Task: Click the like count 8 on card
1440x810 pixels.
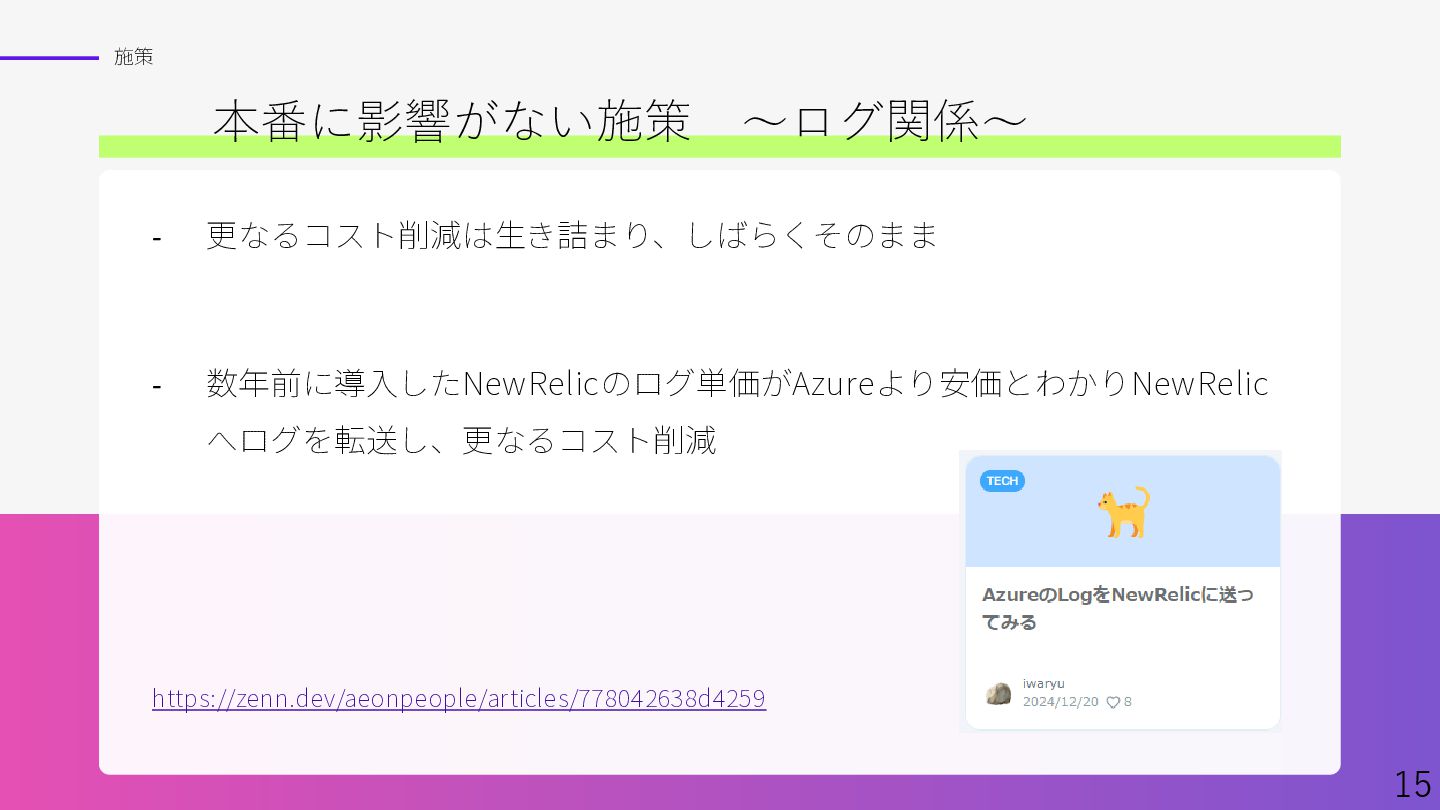Action: tap(1128, 702)
